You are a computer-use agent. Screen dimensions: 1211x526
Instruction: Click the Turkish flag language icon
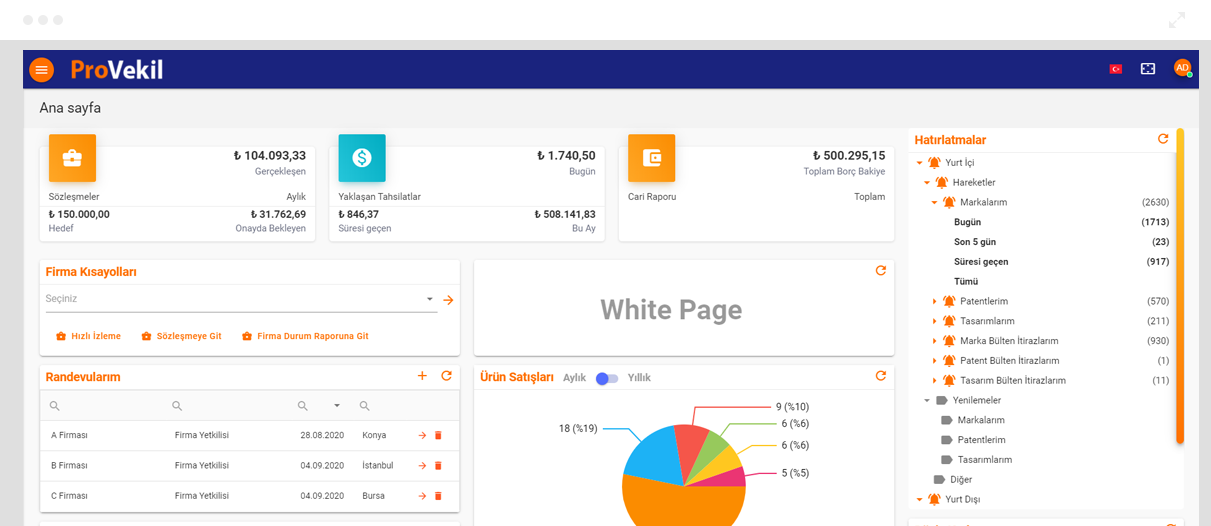click(1115, 69)
